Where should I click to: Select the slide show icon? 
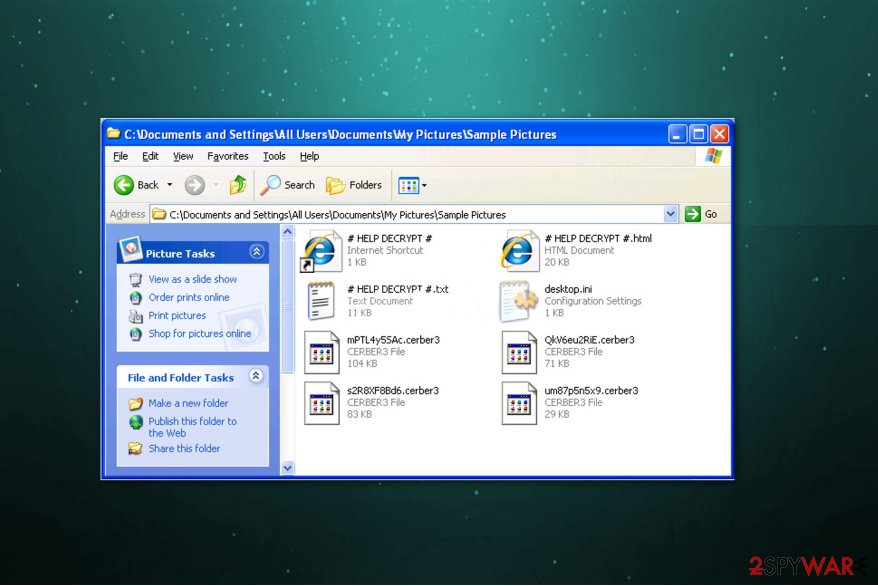click(x=136, y=279)
